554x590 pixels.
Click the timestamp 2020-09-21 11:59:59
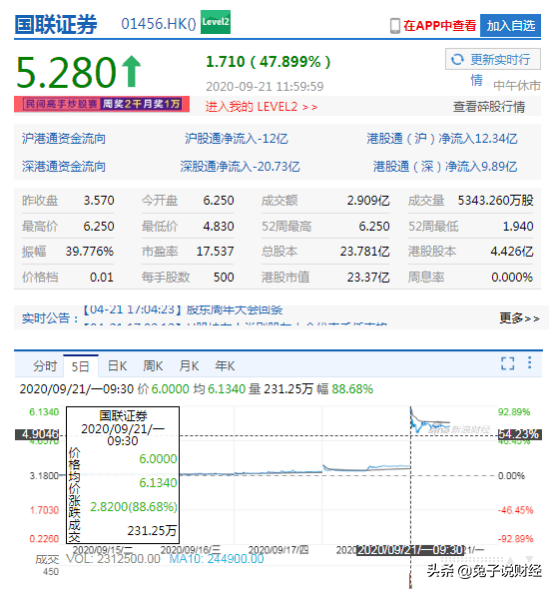(265, 87)
